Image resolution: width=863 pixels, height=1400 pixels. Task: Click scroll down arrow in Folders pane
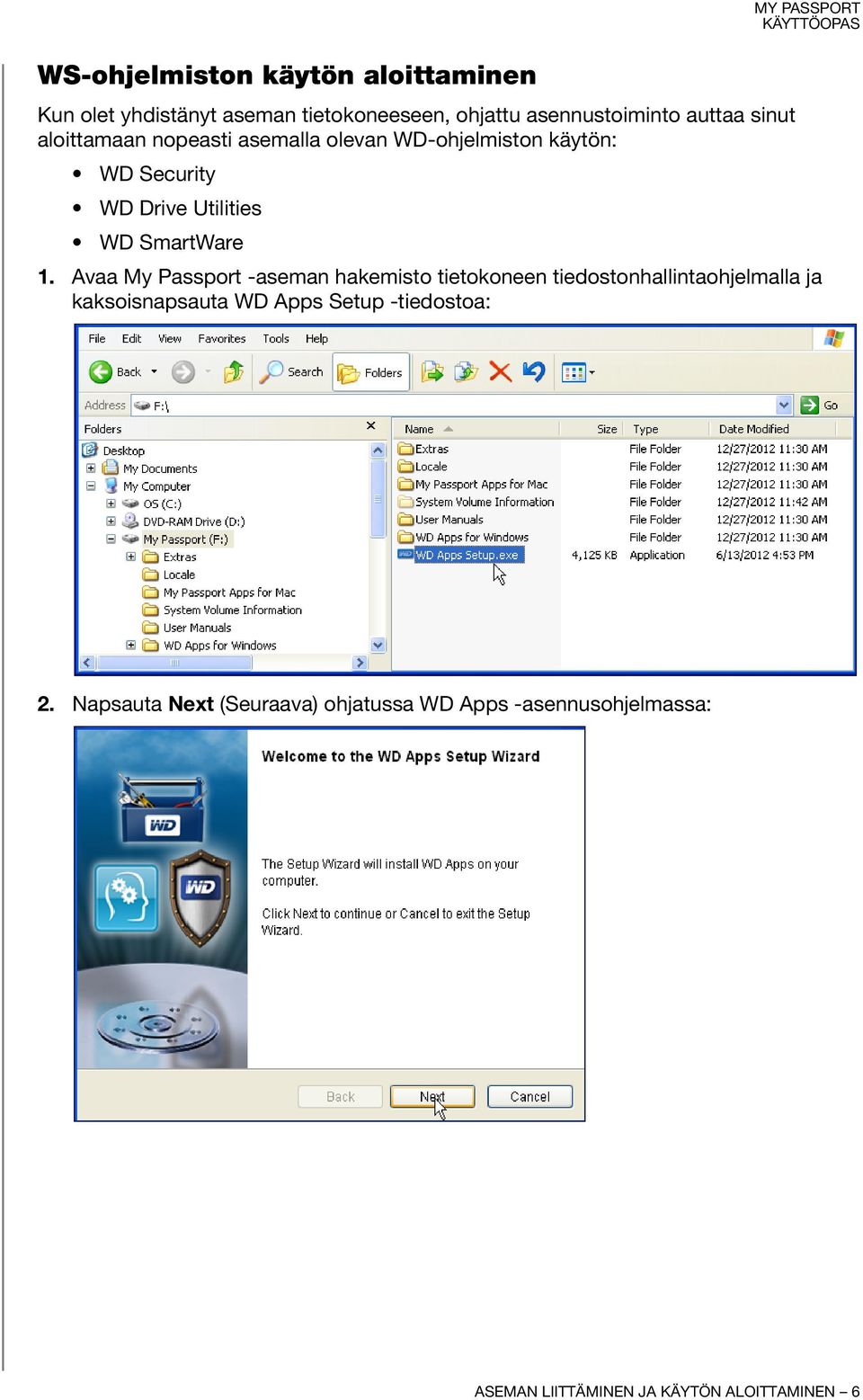[x=378, y=645]
